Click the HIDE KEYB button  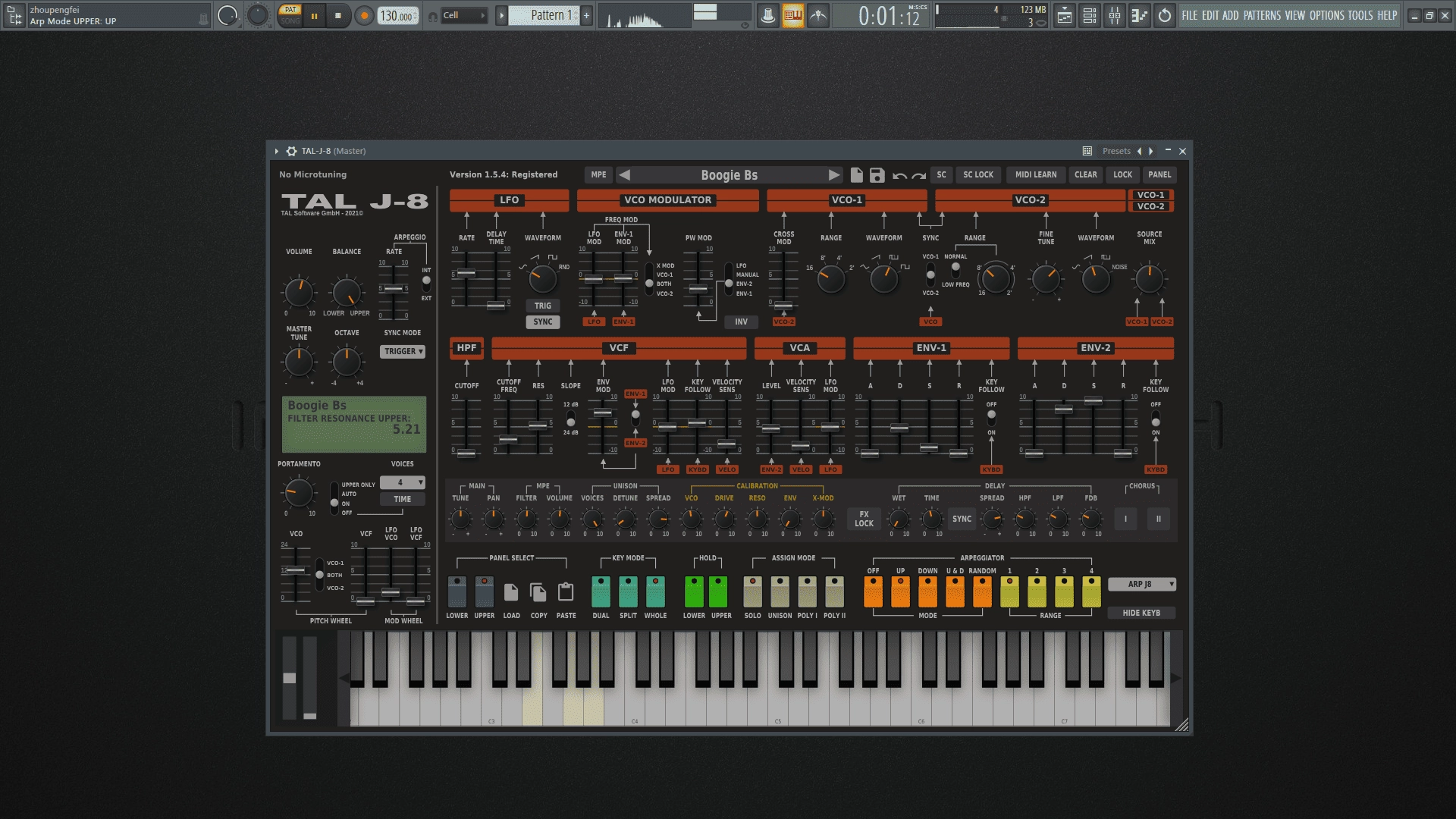click(1141, 613)
